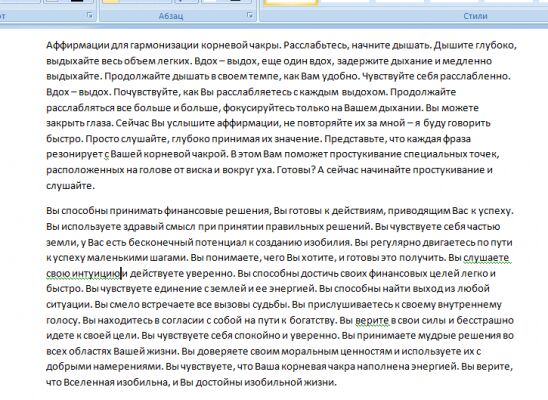The height and width of the screenshot is (400, 548).
Task: Click the word "фокусируйтесь"
Action: tap(259, 108)
